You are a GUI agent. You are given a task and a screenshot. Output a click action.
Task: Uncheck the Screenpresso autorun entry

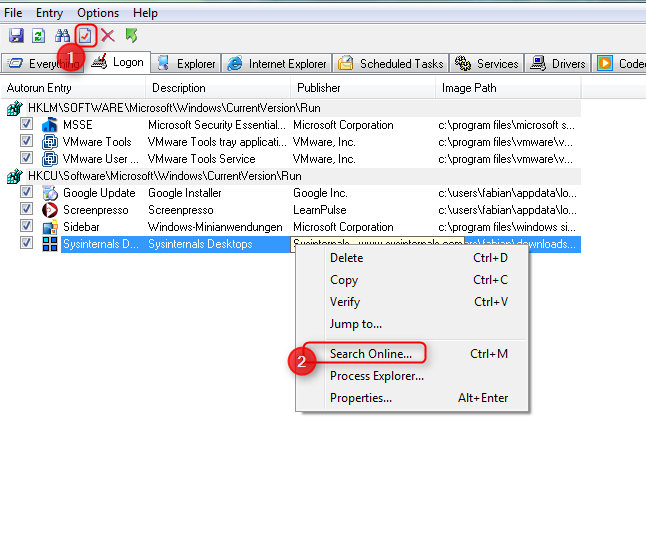pyautogui.click(x=26, y=208)
